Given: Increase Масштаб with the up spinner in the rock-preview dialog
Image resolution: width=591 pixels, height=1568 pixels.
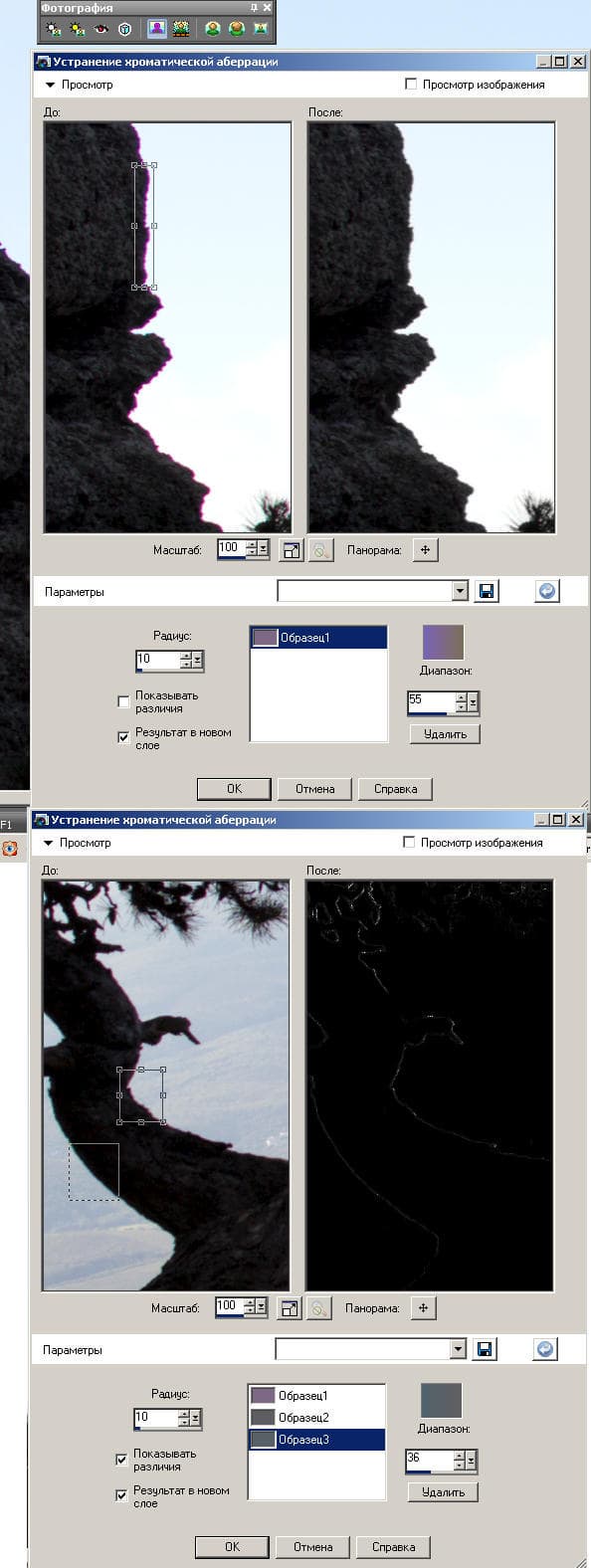Looking at the screenshot, I should (x=251, y=544).
